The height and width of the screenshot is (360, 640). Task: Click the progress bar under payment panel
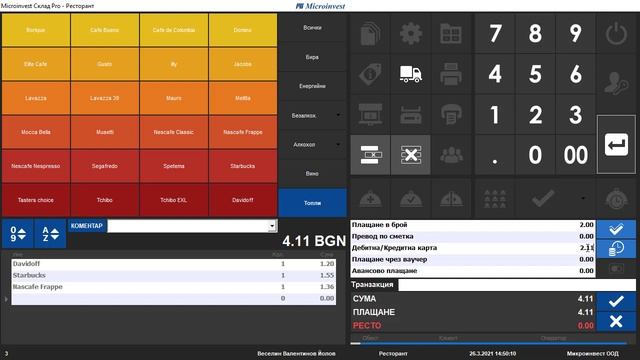point(489,343)
